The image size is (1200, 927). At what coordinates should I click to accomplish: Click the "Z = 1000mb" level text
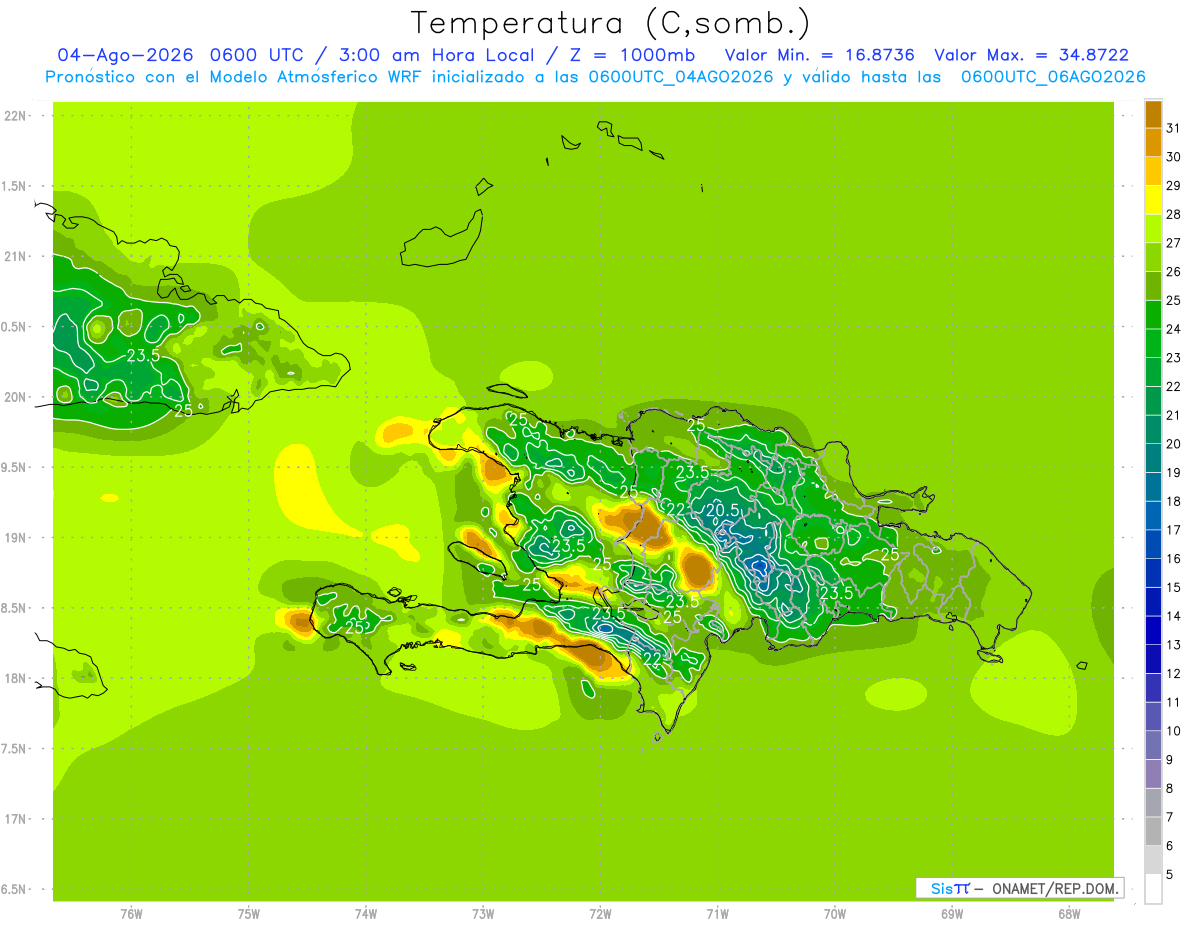pyautogui.click(x=631, y=55)
